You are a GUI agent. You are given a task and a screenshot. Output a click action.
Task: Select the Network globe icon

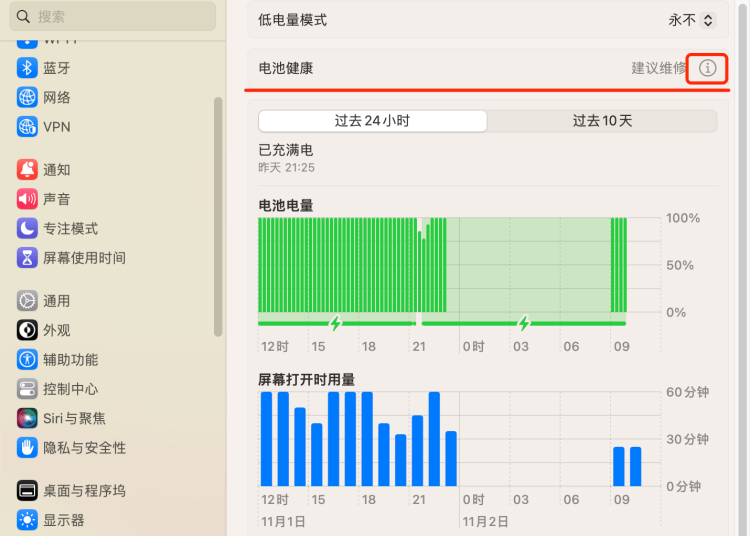(x=27, y=98)
